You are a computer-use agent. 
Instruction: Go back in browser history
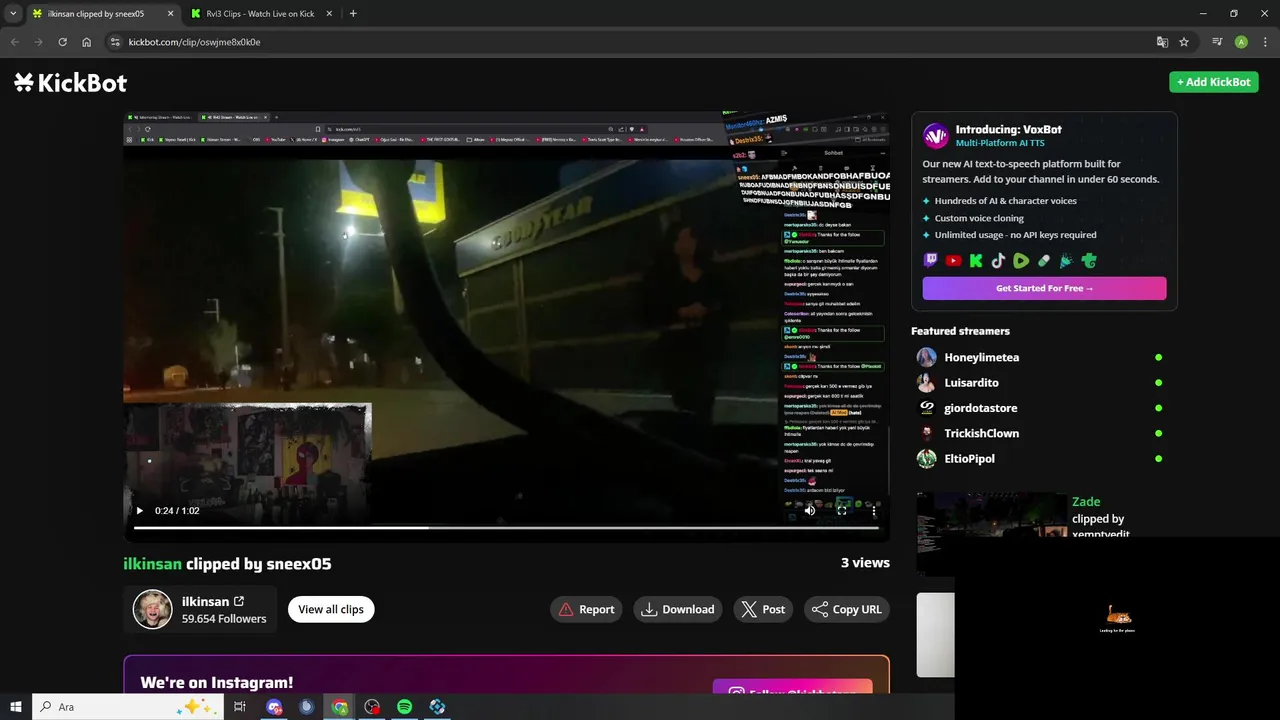pyautogui.click(x=15, y=42)
